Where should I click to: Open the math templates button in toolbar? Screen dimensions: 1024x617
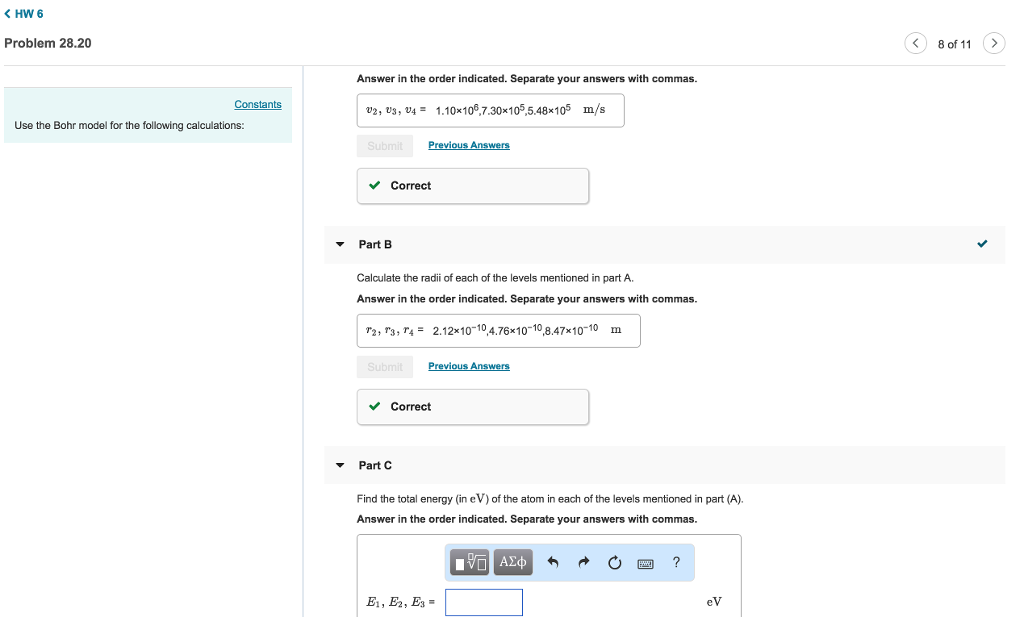pyautogui.click(x=469, y=562)
